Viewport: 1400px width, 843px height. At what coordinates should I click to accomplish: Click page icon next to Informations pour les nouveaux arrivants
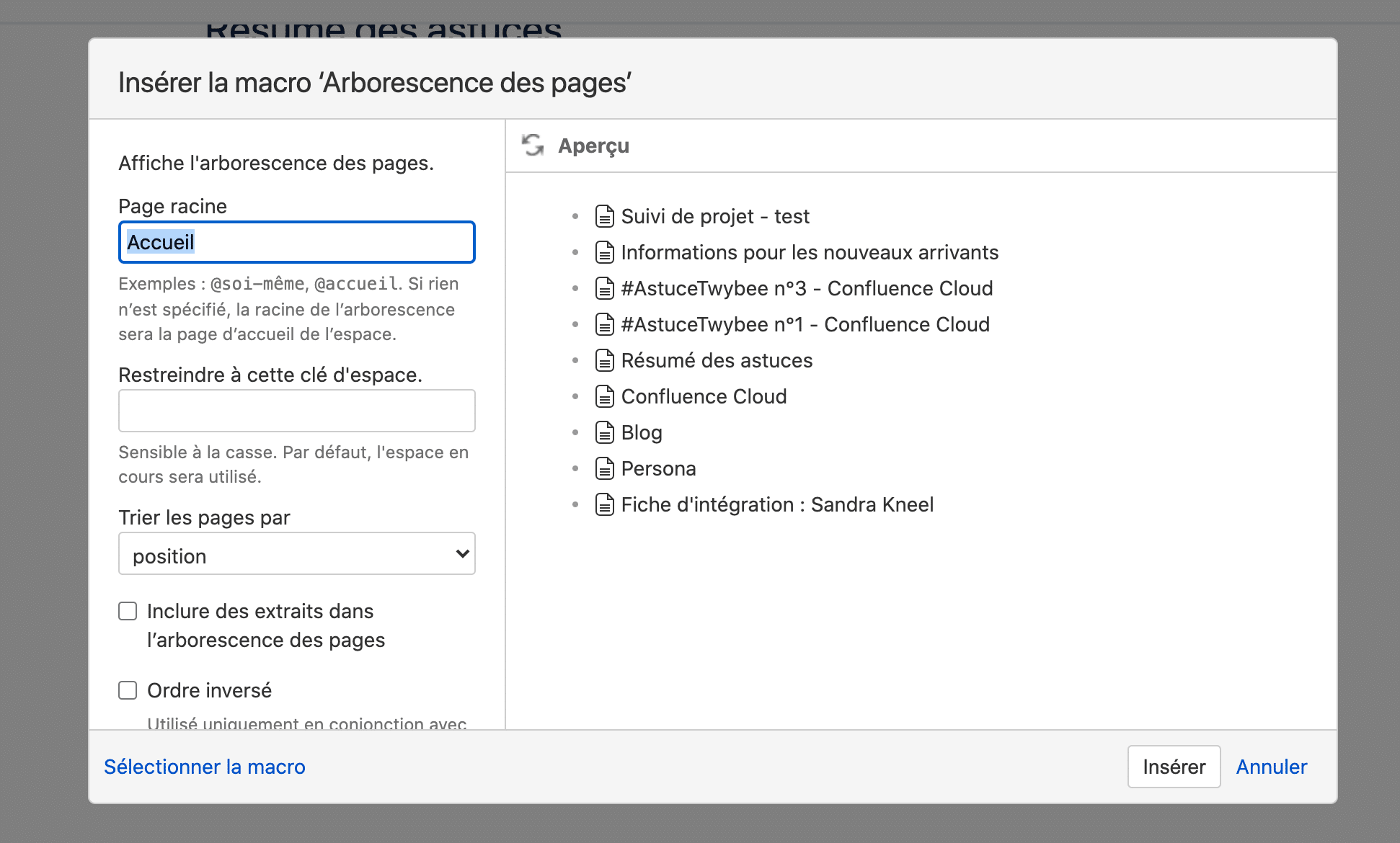[x=605, y=252]
